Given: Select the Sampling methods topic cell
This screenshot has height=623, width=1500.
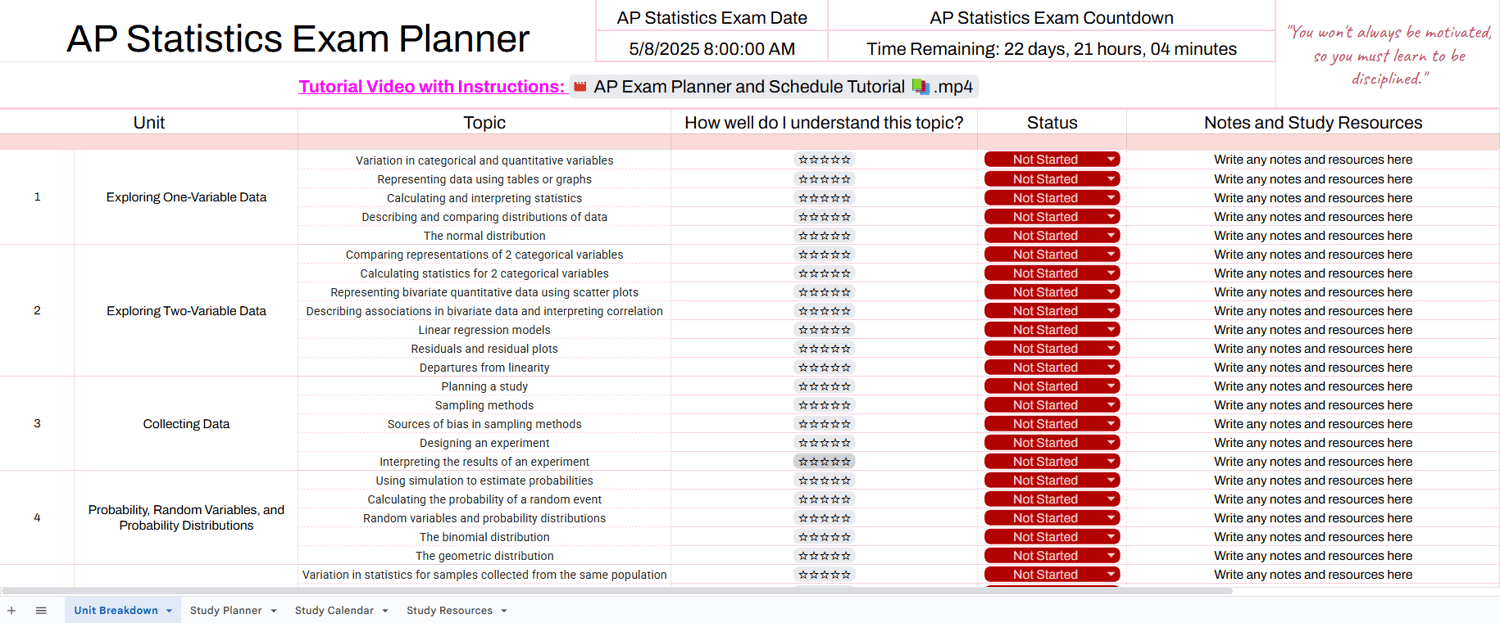Looking at the screenshot, I should (x=484, y=405).
